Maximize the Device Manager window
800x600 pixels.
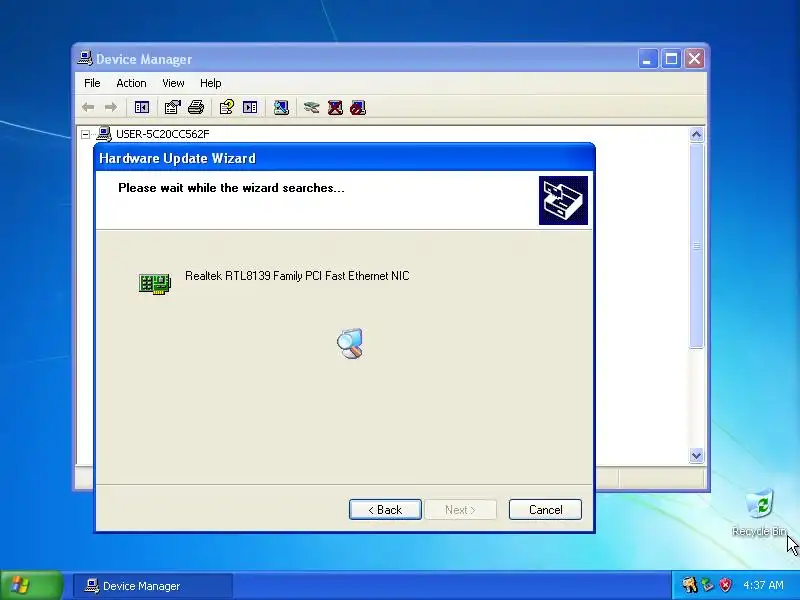(x=671, y=59)
